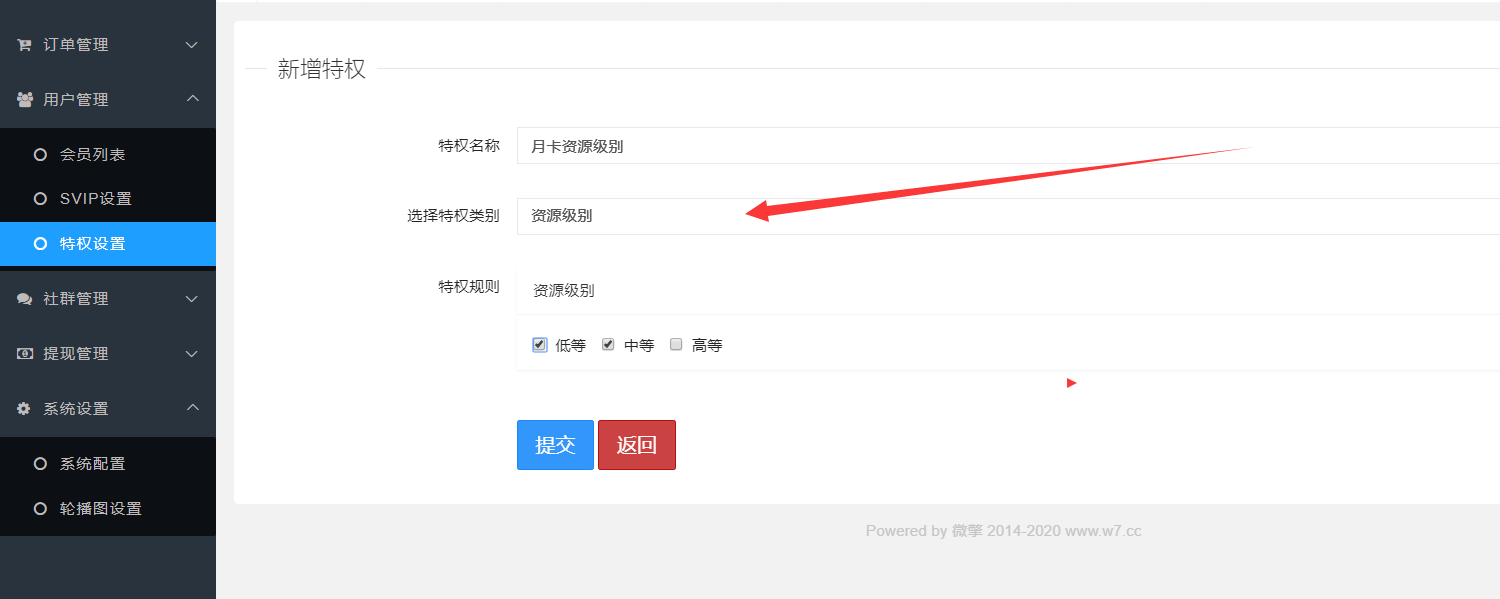Go to 系统配置 page
The height and width of the screenshot is (599, 1500).
click(x=108, y=464)
